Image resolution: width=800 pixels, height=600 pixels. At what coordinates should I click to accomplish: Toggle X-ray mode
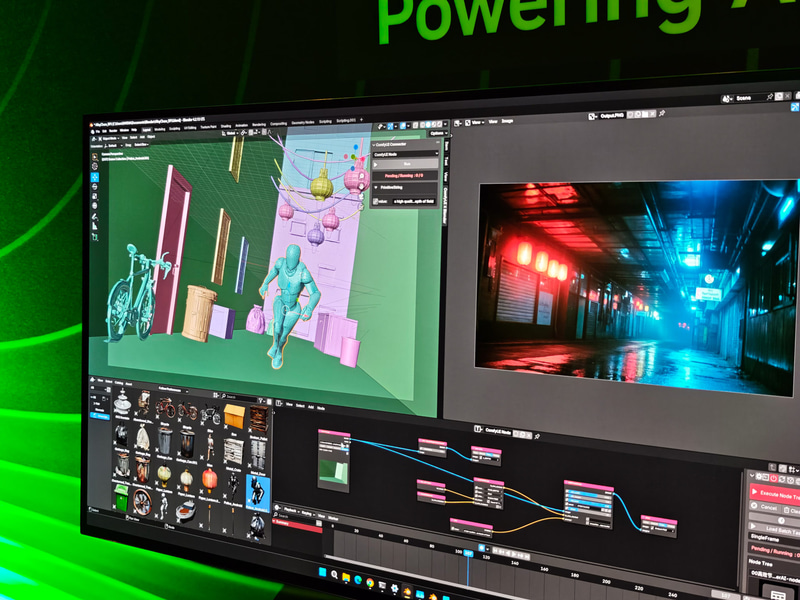[415, 125]
